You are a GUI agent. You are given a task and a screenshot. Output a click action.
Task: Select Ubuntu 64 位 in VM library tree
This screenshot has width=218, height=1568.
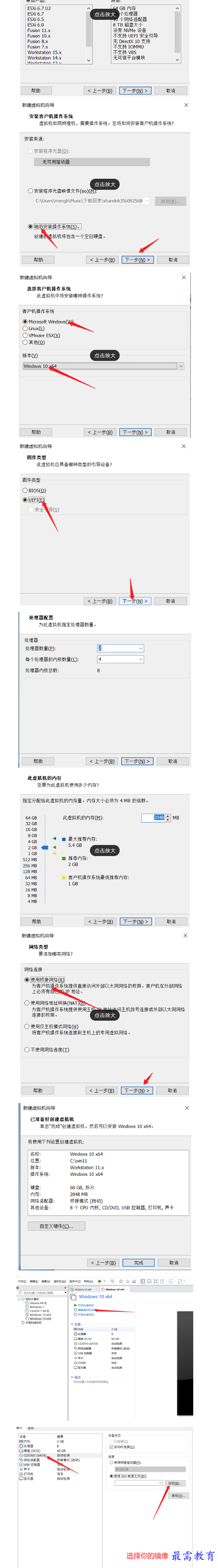pos(36,1303)
